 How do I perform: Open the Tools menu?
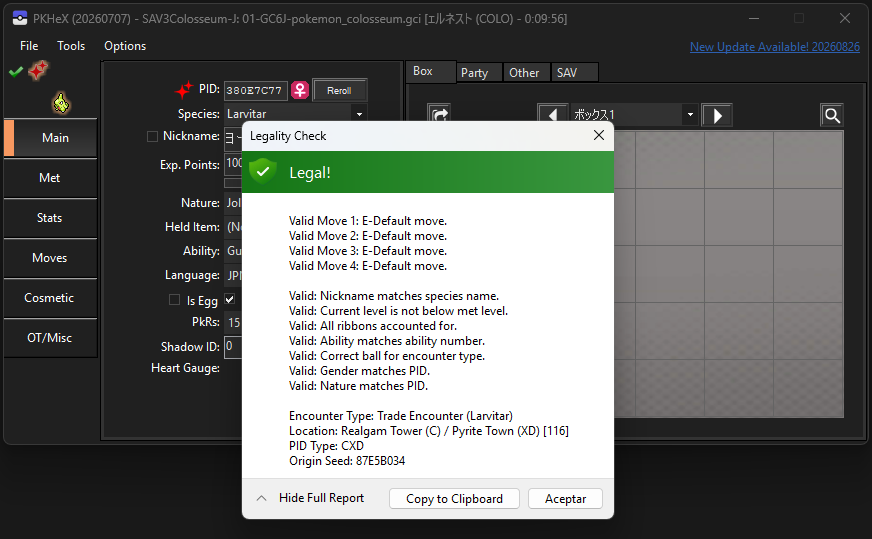coord(71,46)
